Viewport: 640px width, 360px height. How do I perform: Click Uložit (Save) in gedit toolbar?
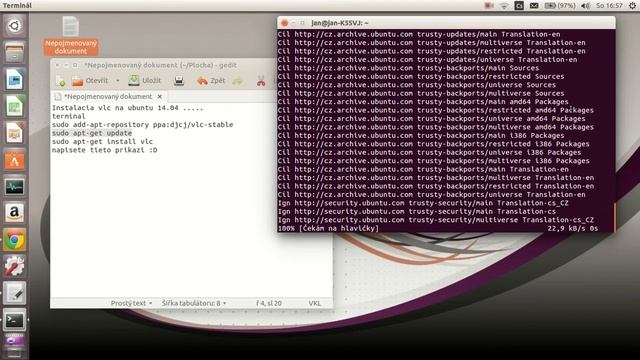click(144, 81)
